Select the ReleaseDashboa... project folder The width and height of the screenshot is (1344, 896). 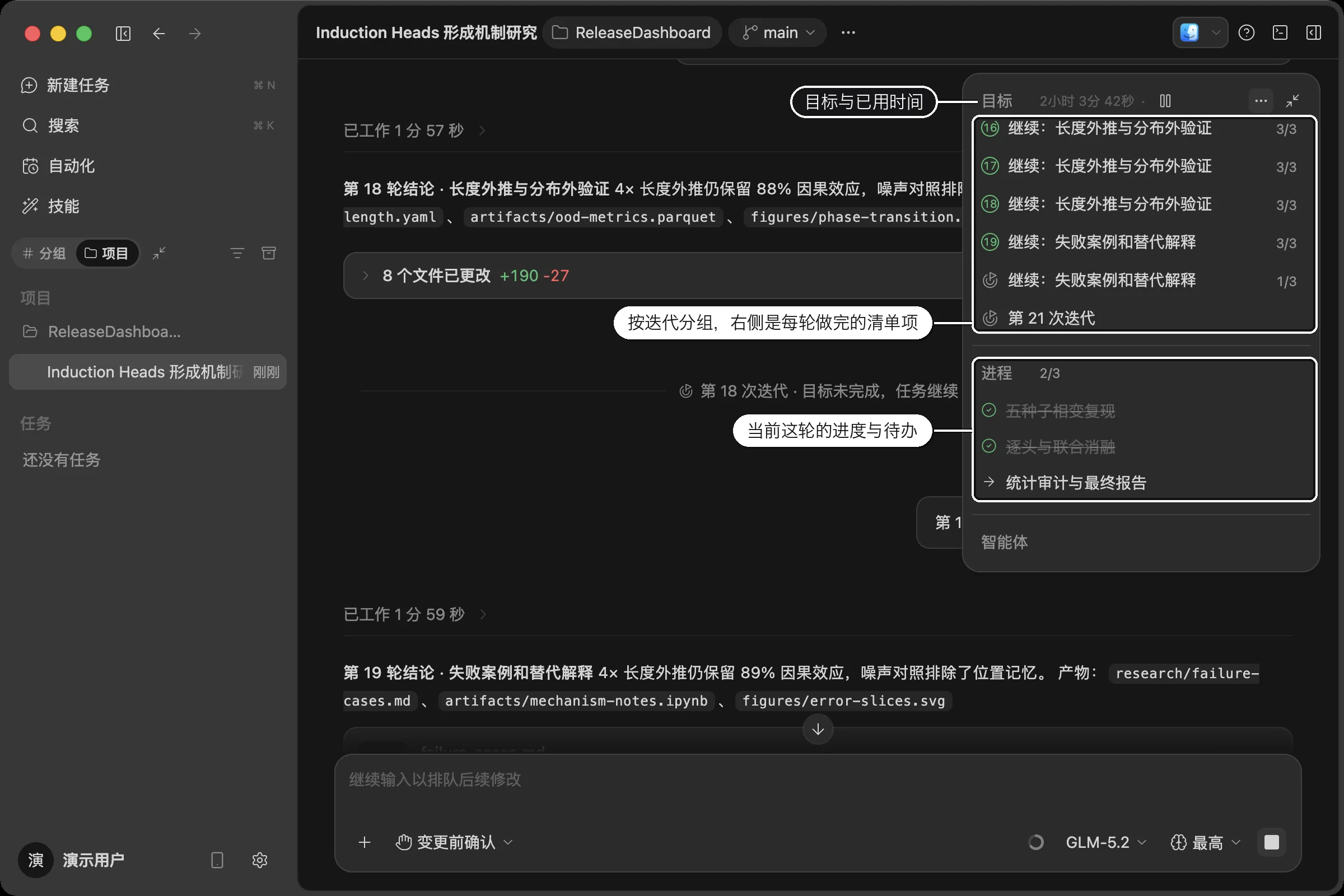click(x=147, y=332)
